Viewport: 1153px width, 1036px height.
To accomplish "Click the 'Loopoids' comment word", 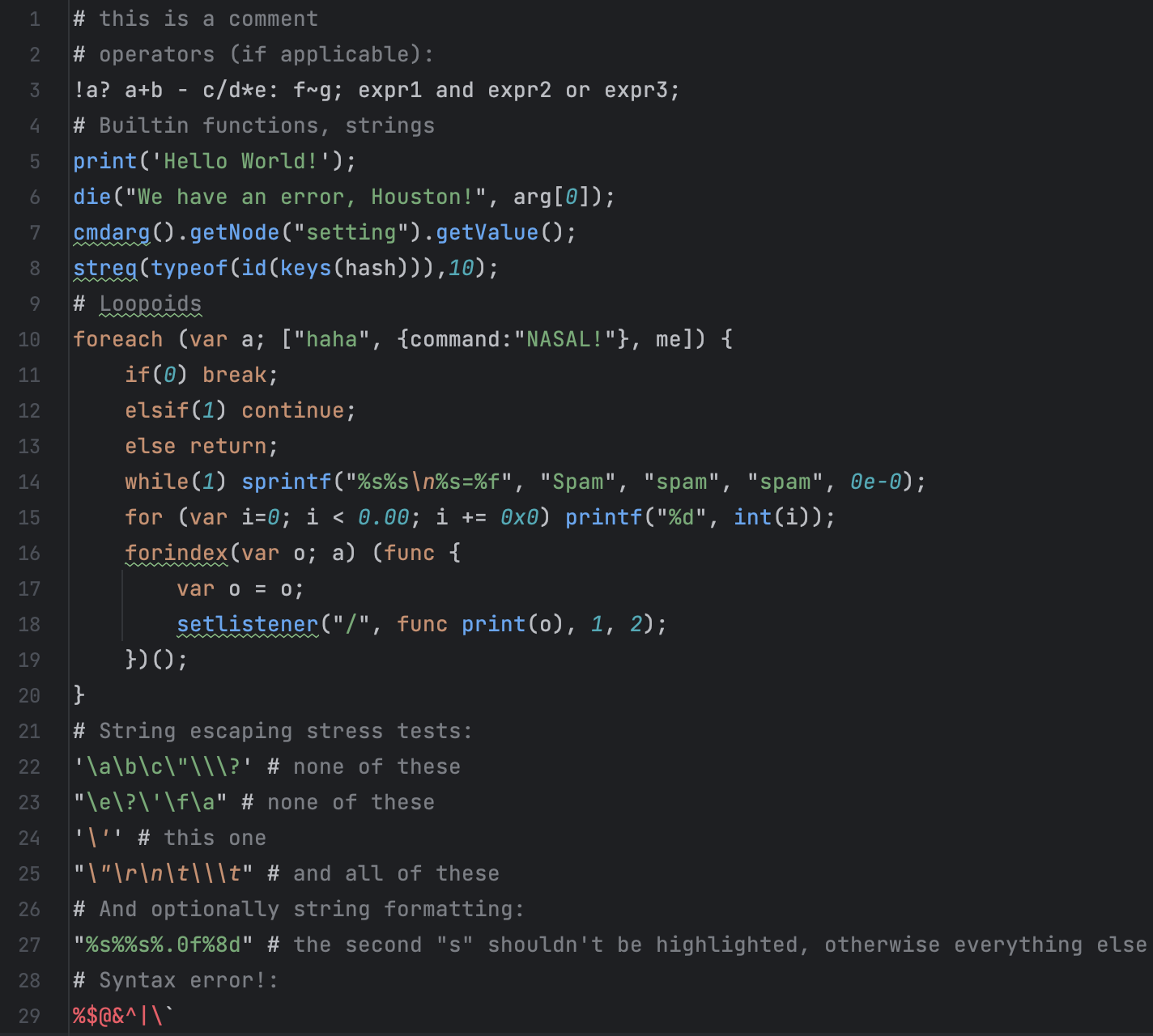I will coord(151,304).
